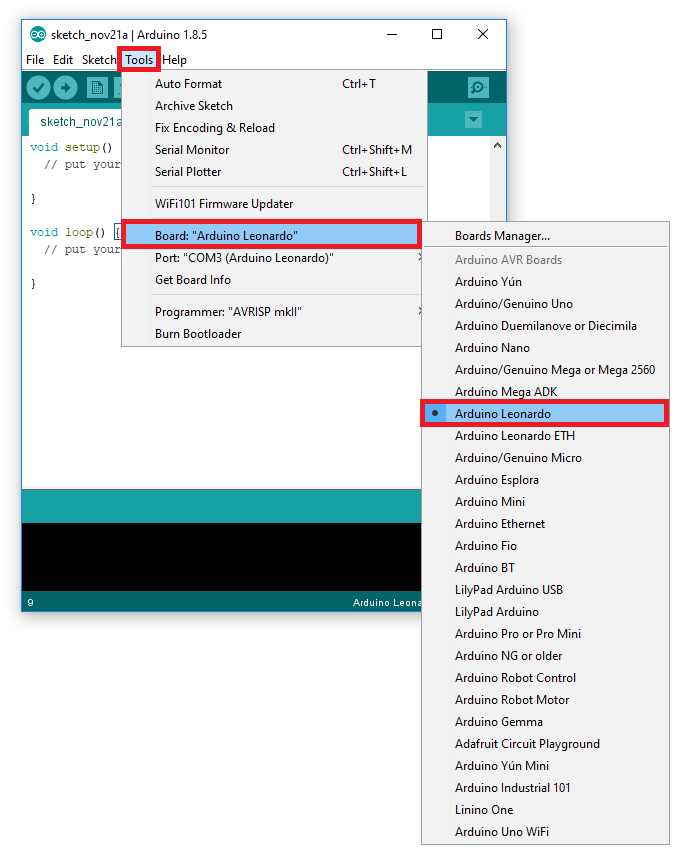
Task: Select Arduino Leonardo ETH board
Action: [x=545, y=436]
